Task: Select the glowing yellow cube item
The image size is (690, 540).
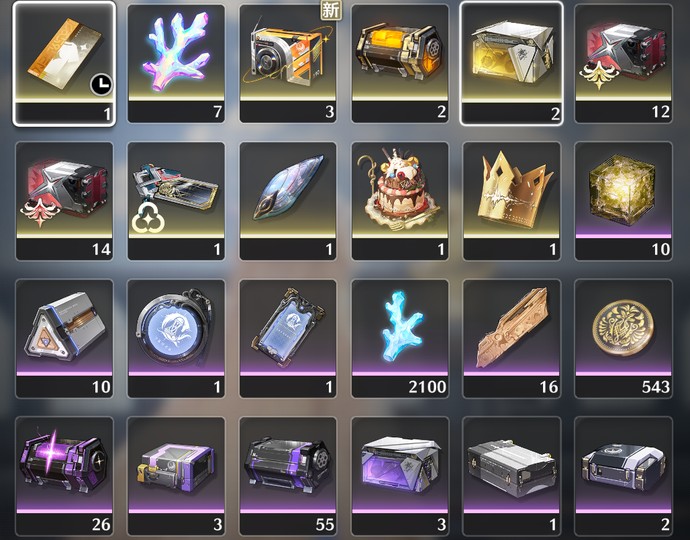Action: tap(623, 201)
